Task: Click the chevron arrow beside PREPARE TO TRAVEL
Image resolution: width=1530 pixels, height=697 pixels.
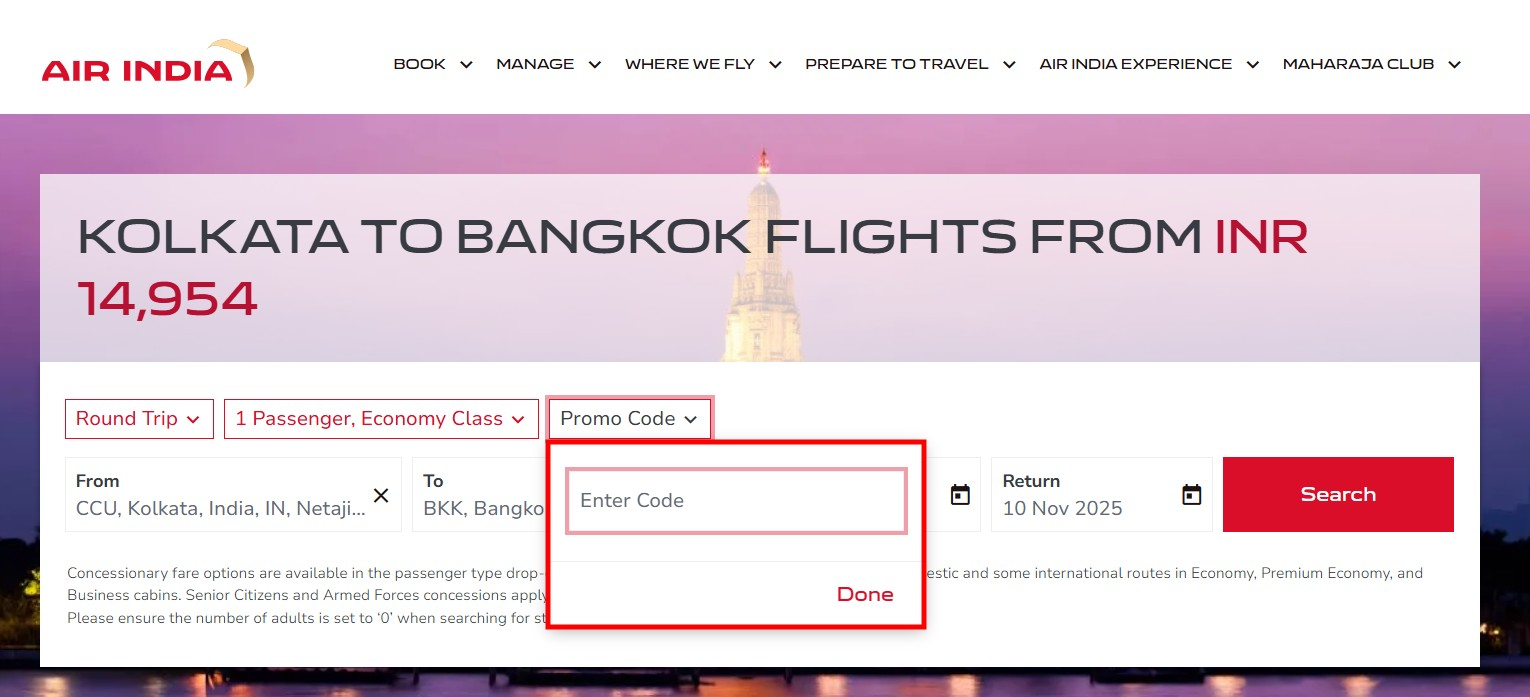Action: 1009,65
